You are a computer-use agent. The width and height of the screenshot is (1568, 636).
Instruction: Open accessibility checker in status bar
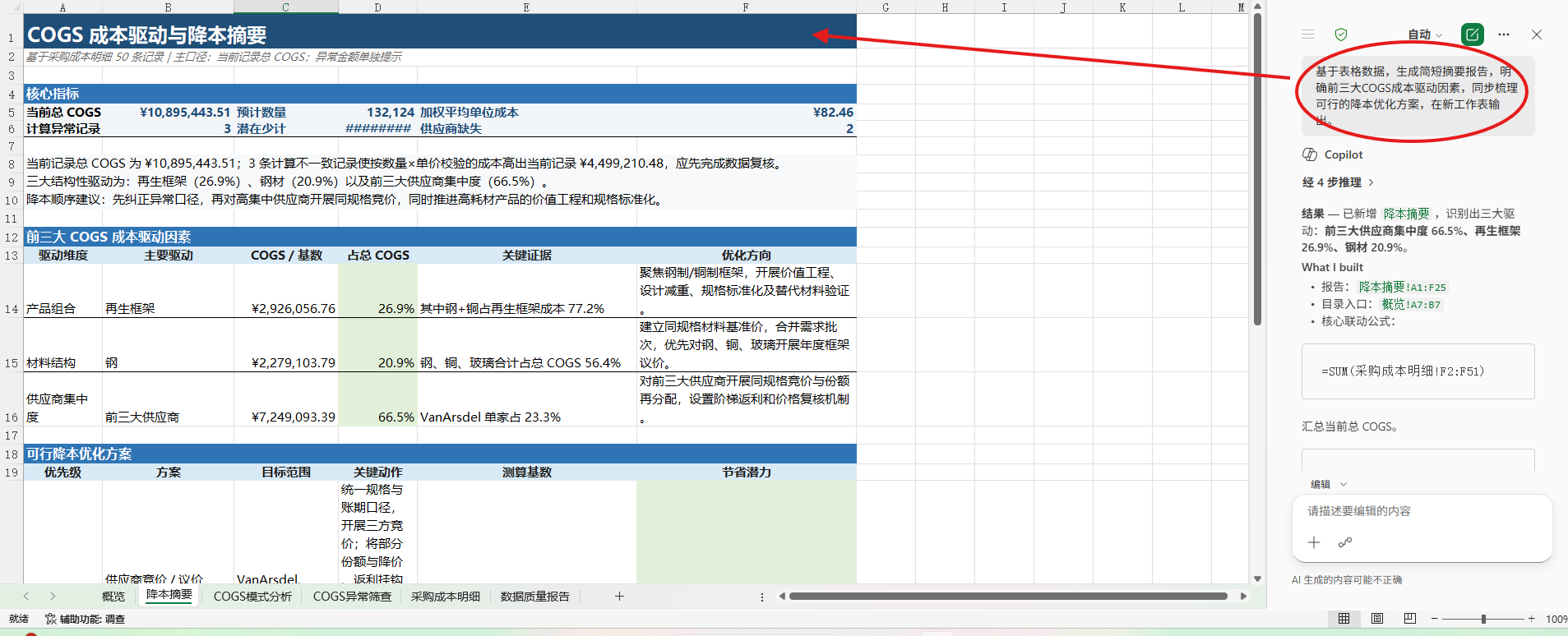tap(85, 619)
